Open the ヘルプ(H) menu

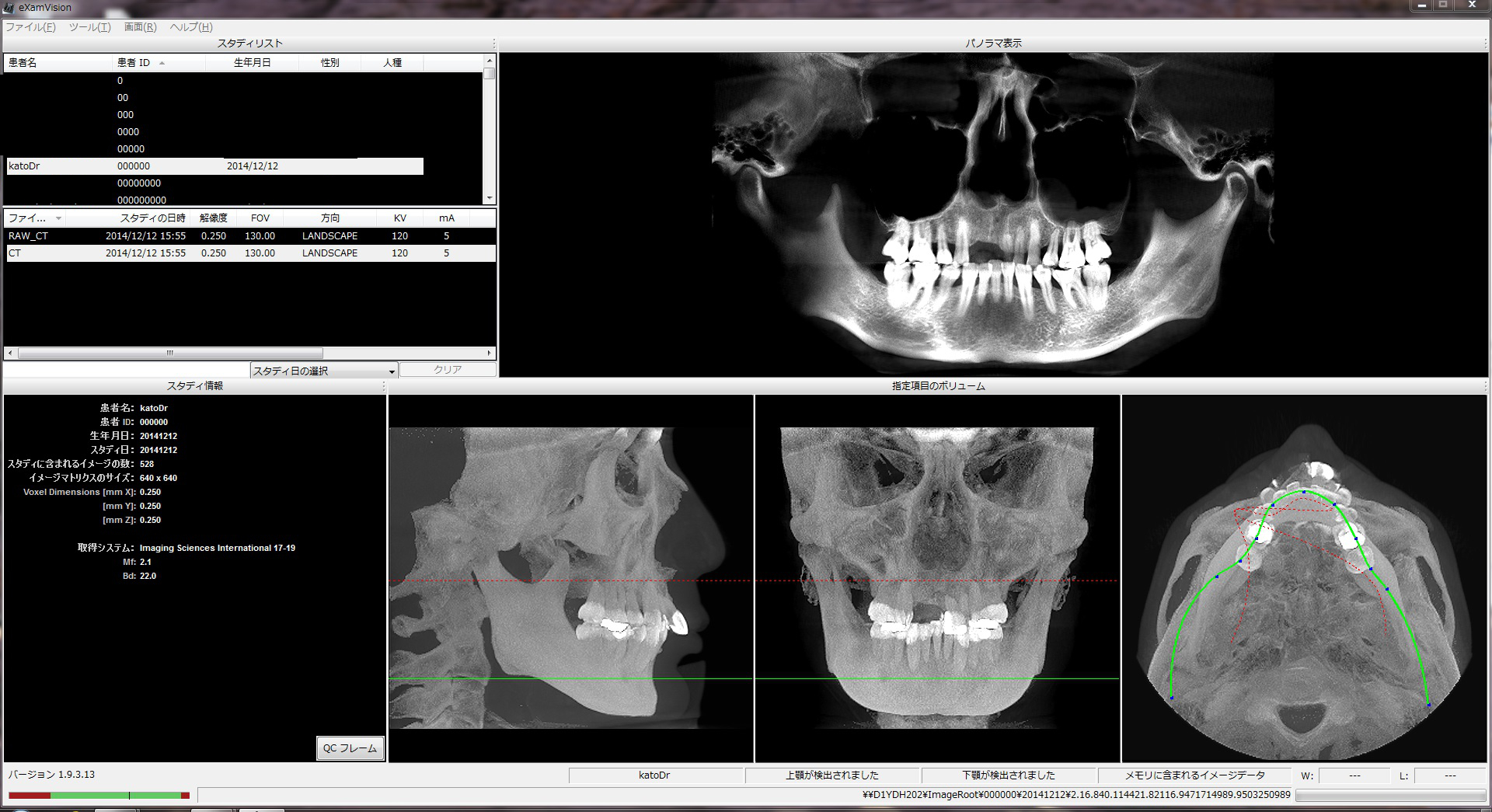[x=191, y=27]
